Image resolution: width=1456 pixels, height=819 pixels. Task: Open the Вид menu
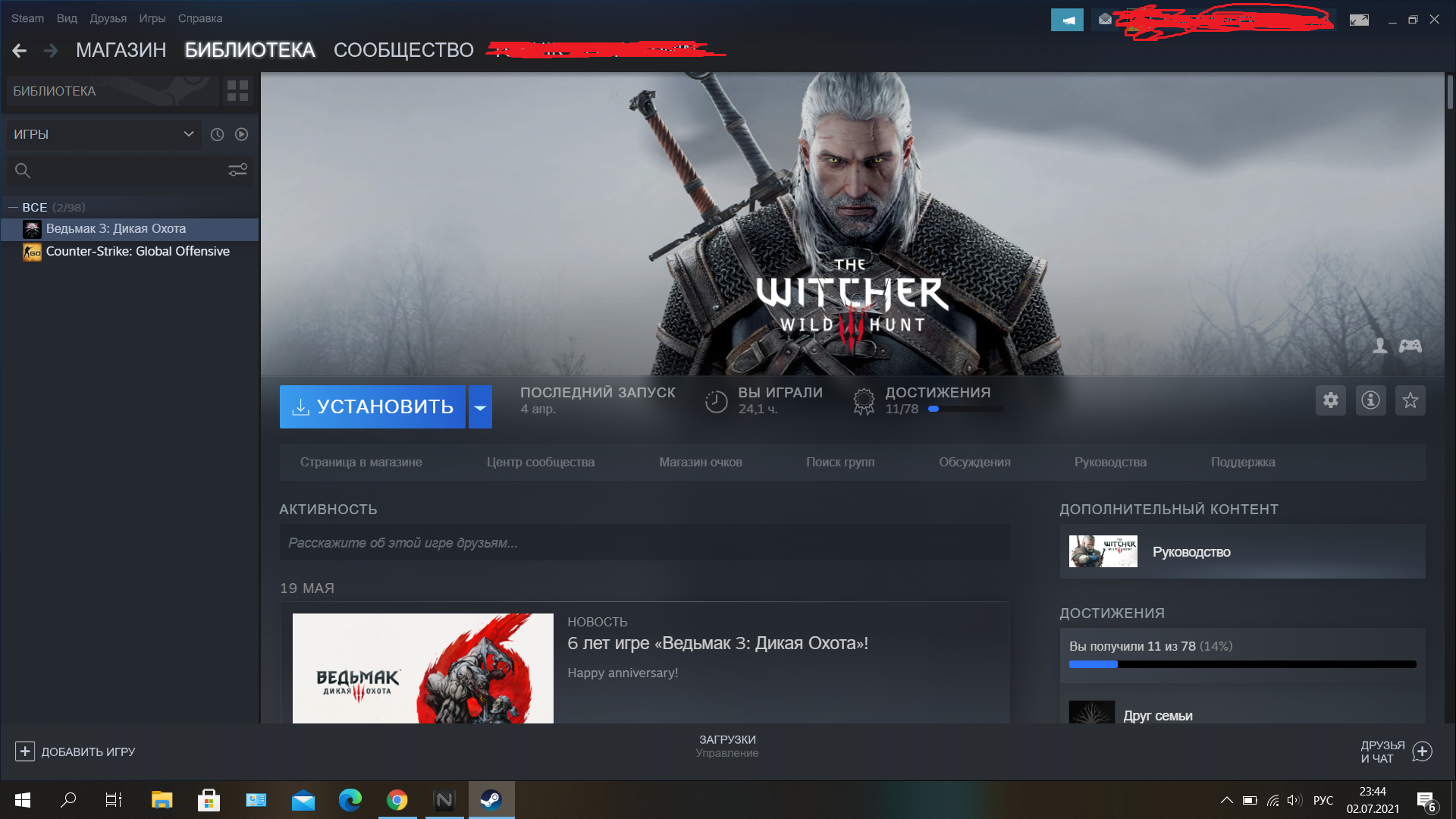pos(67,18)
